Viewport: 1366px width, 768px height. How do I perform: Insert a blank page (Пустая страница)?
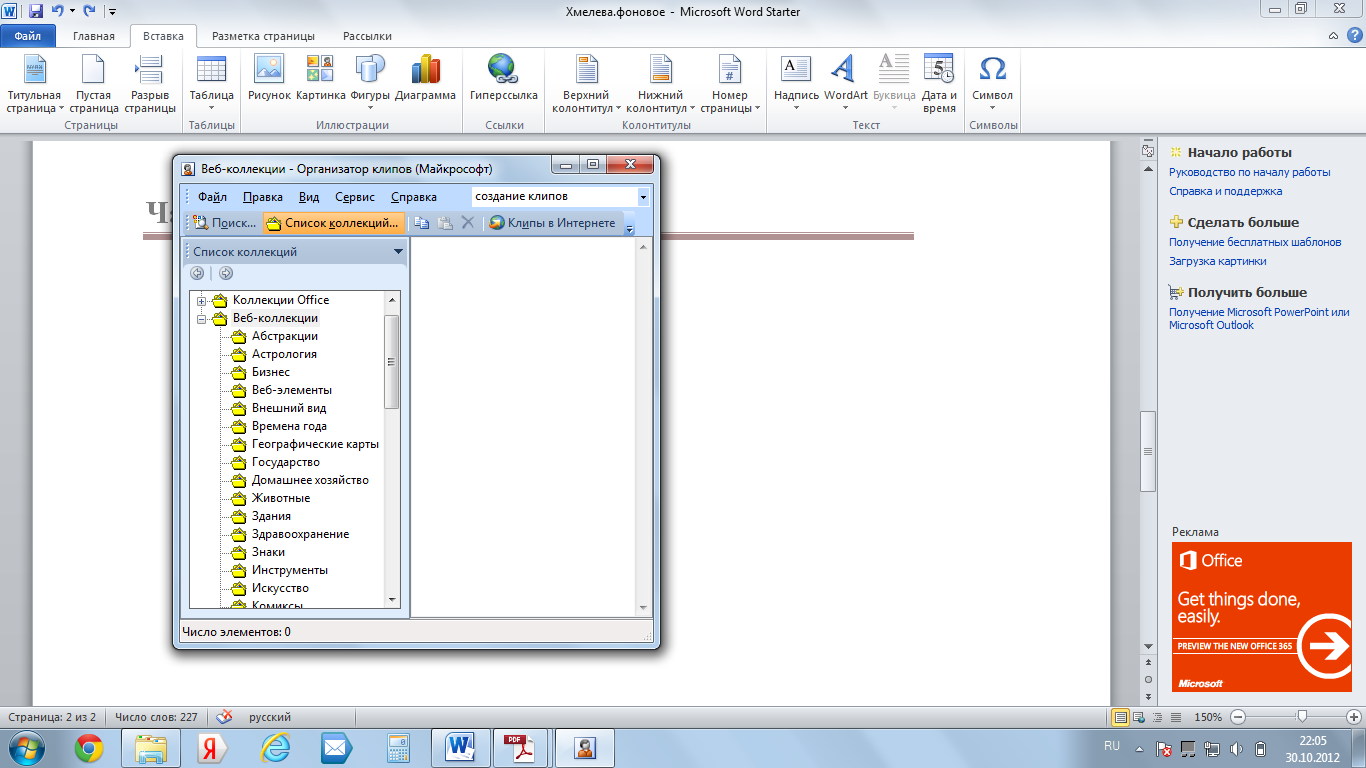pyautogui.click(x=93, y=84)
